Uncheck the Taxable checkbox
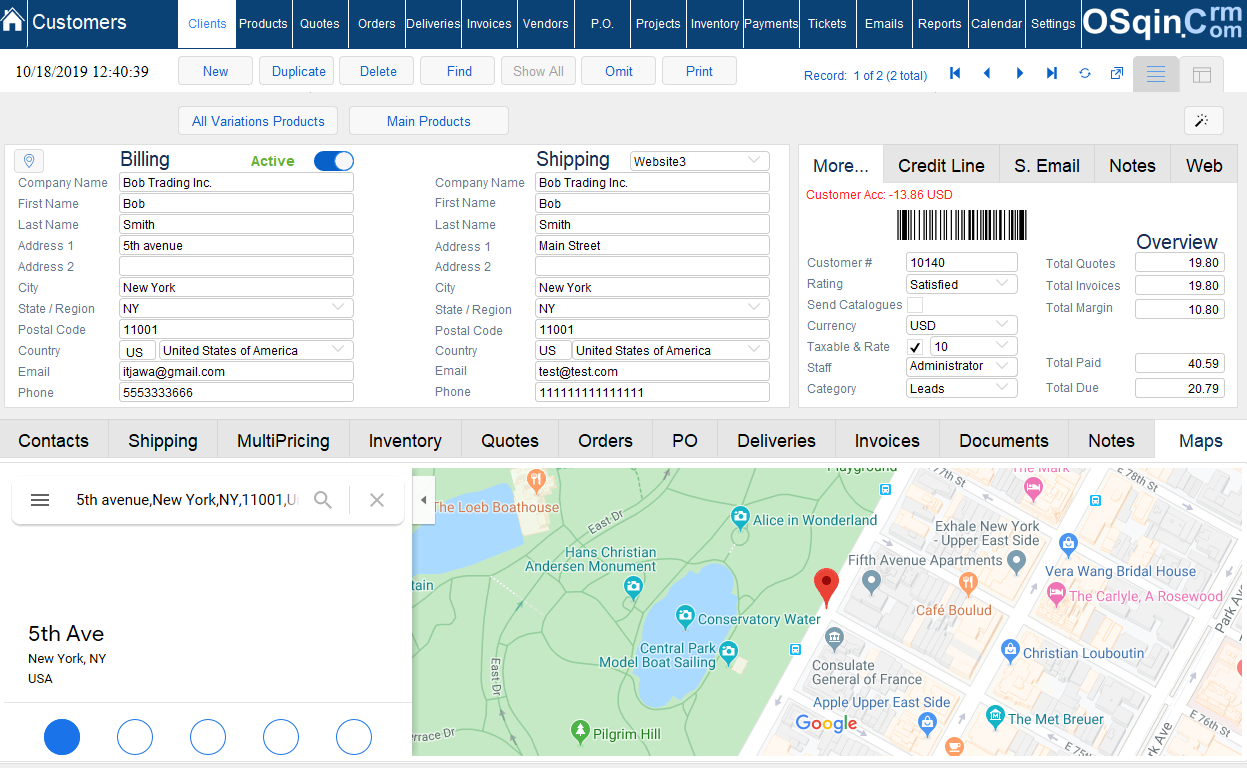 coord(915,347)
